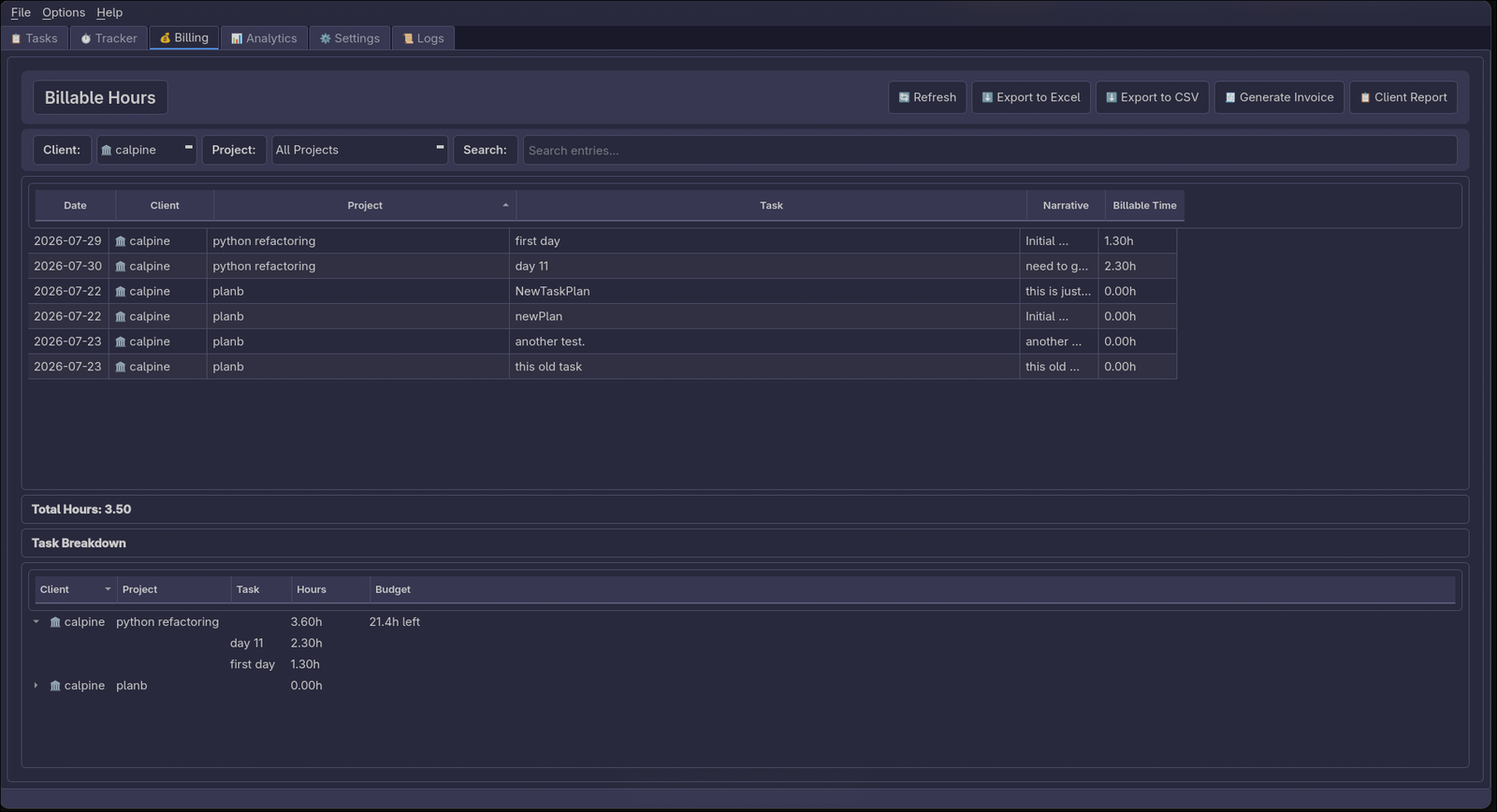Click building icon in the NewTaskPlan row
The height and width of the screenshot is (812, 1497).
pyautogui.click(x=121, y=292)
